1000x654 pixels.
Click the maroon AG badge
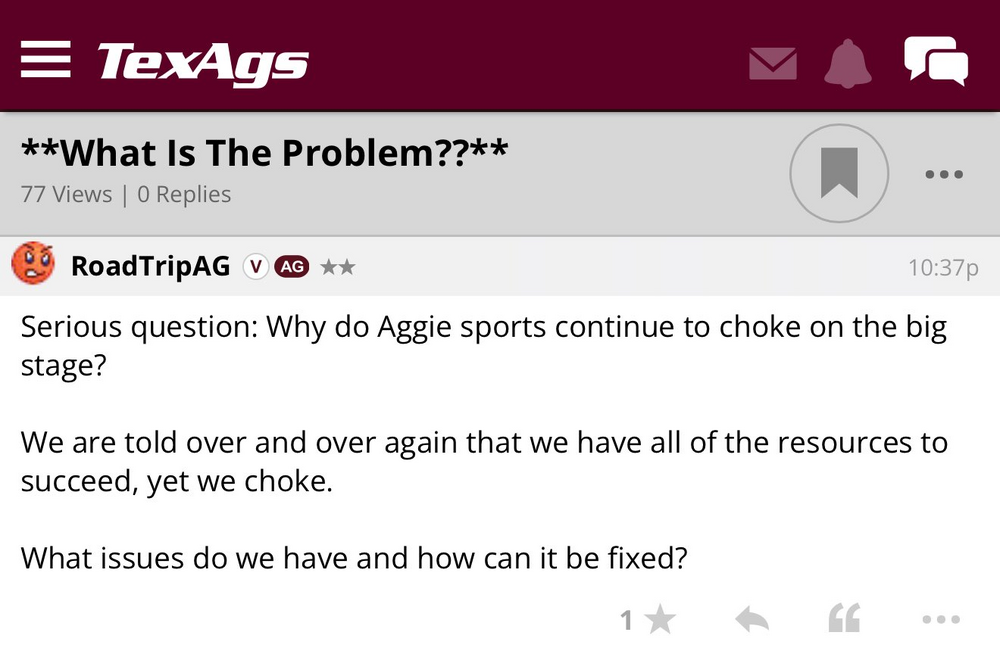tap(291, 266)
